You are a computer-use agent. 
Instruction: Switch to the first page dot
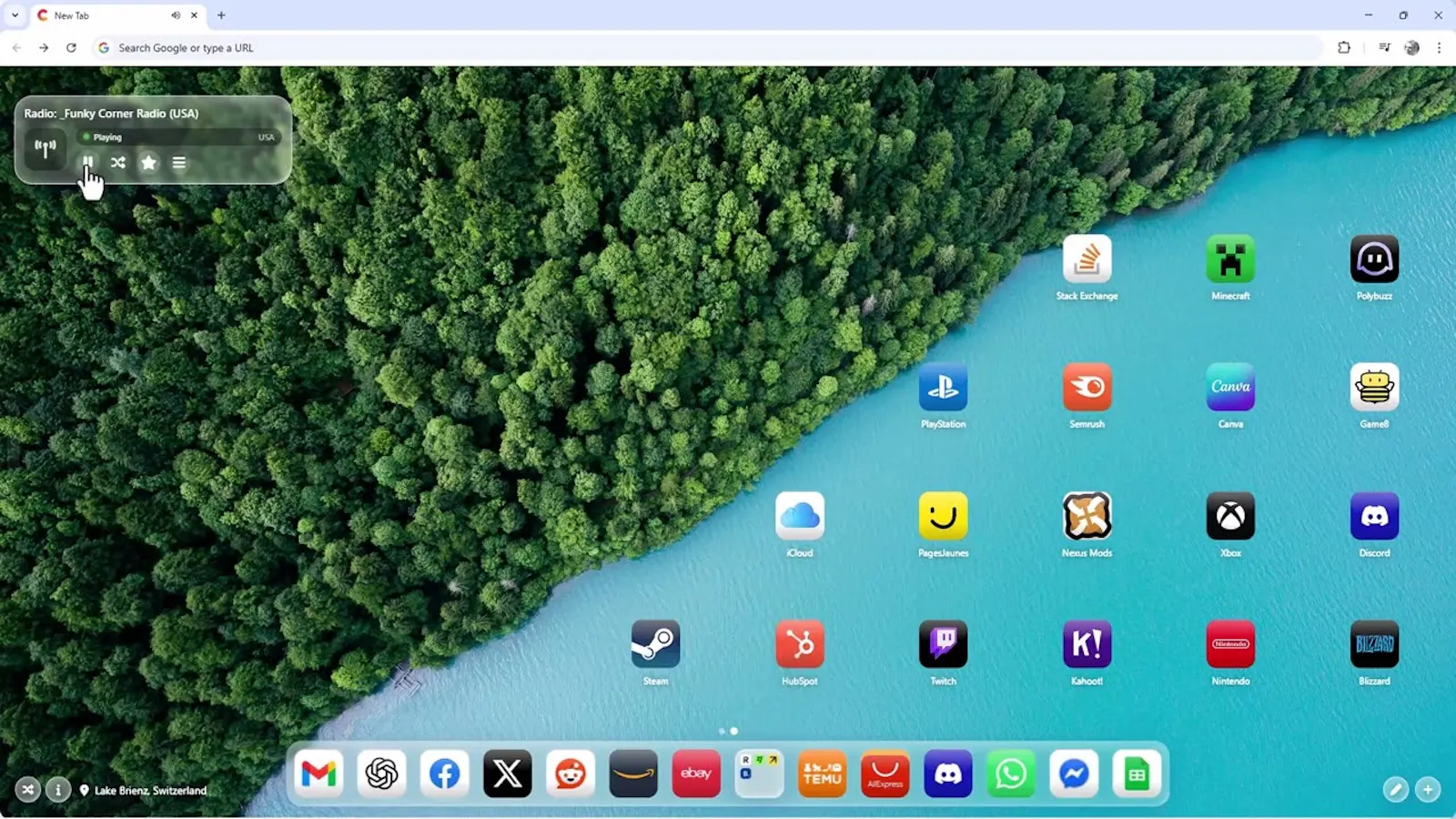pyautogui.click(x=723, y=731)
